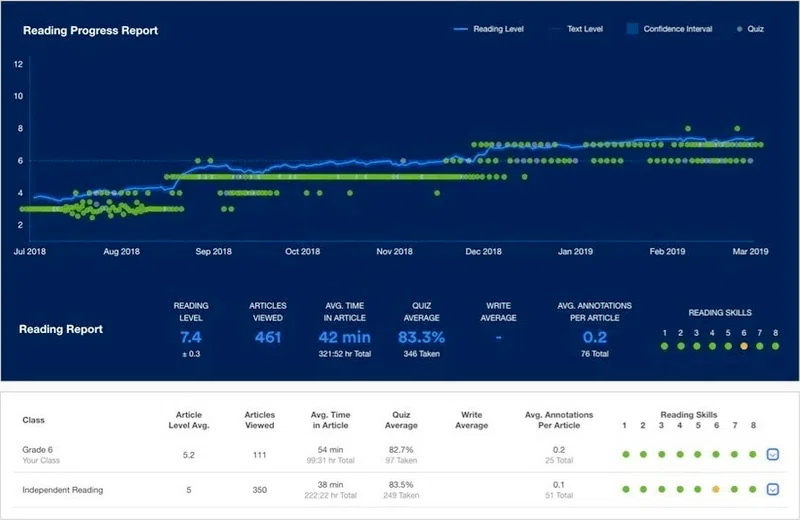The image size is (800, 520).
Task: Click Independent Reading row yellow skill 6 dot
Action: click(716, 489)
